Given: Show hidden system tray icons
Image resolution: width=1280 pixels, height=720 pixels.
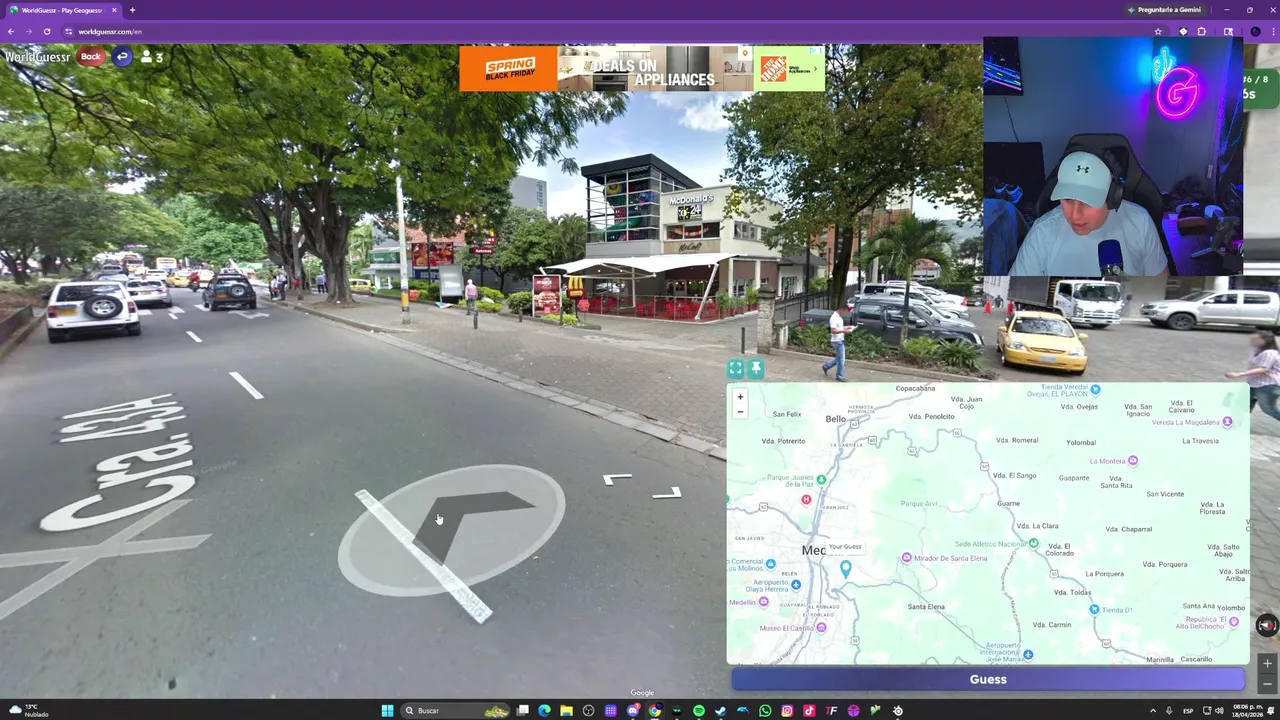Looking at the screenshot, I should (x=1153, y=711).
